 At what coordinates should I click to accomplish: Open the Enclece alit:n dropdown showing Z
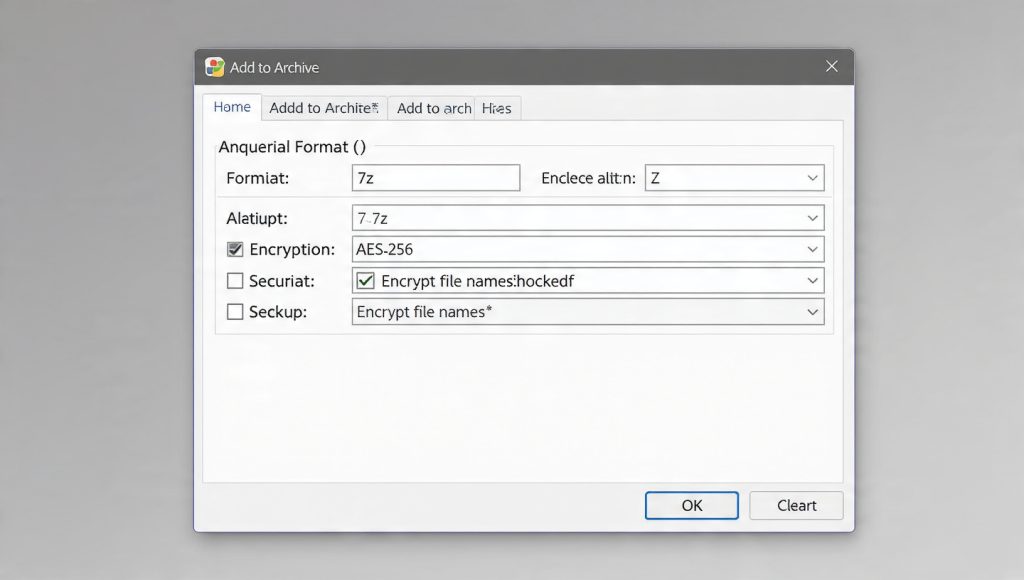[x=733, y=177]
